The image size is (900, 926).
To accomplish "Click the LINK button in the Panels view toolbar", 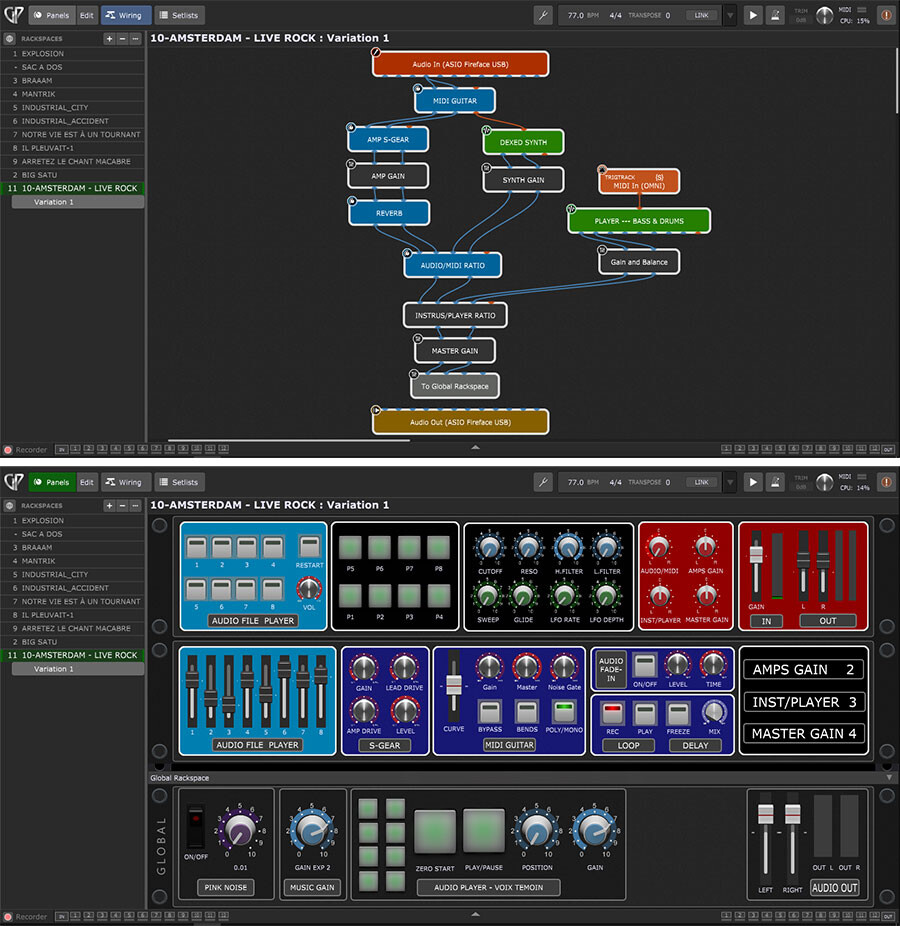I will [702, 482].
